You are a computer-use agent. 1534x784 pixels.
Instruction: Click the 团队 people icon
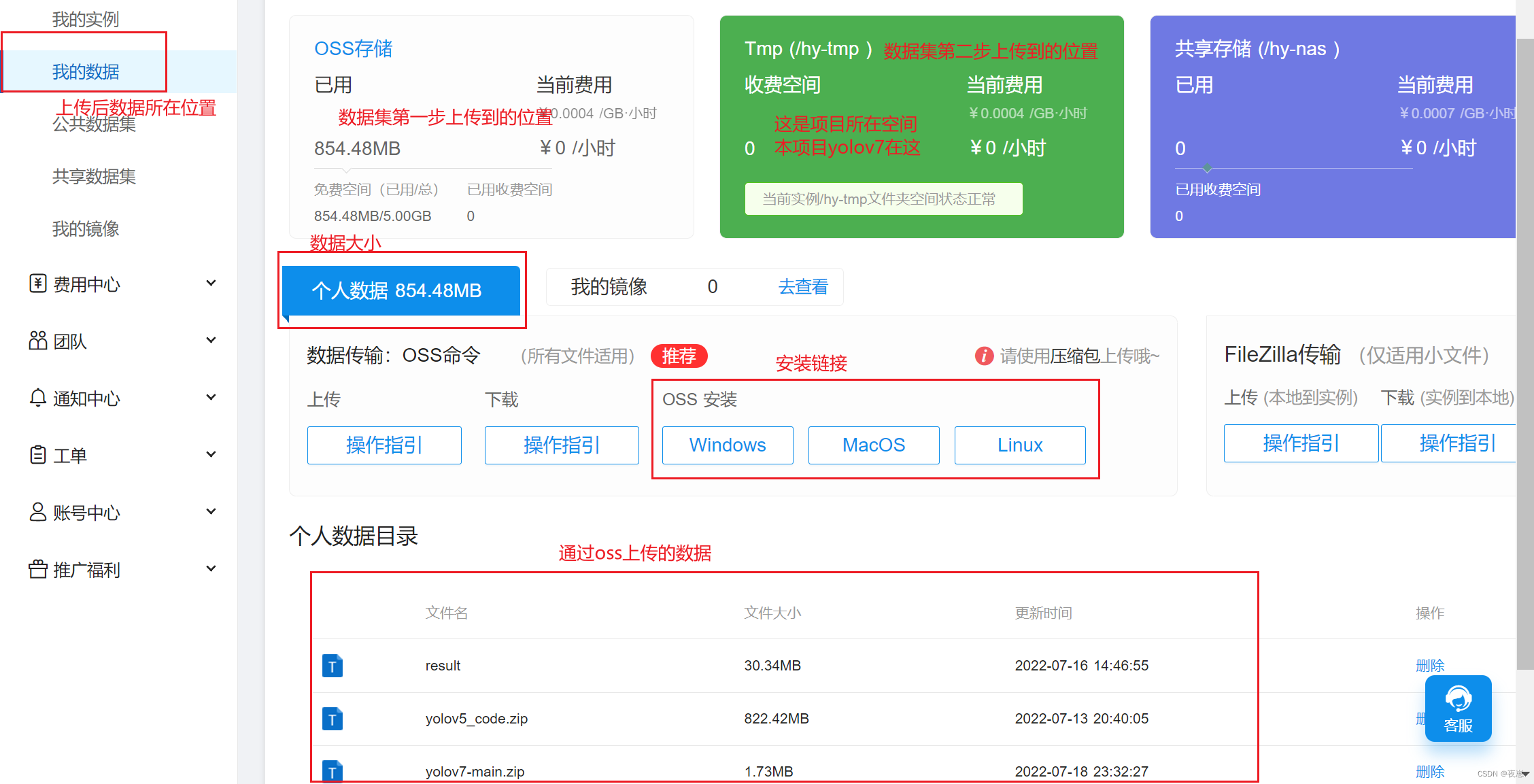point(38,340)
